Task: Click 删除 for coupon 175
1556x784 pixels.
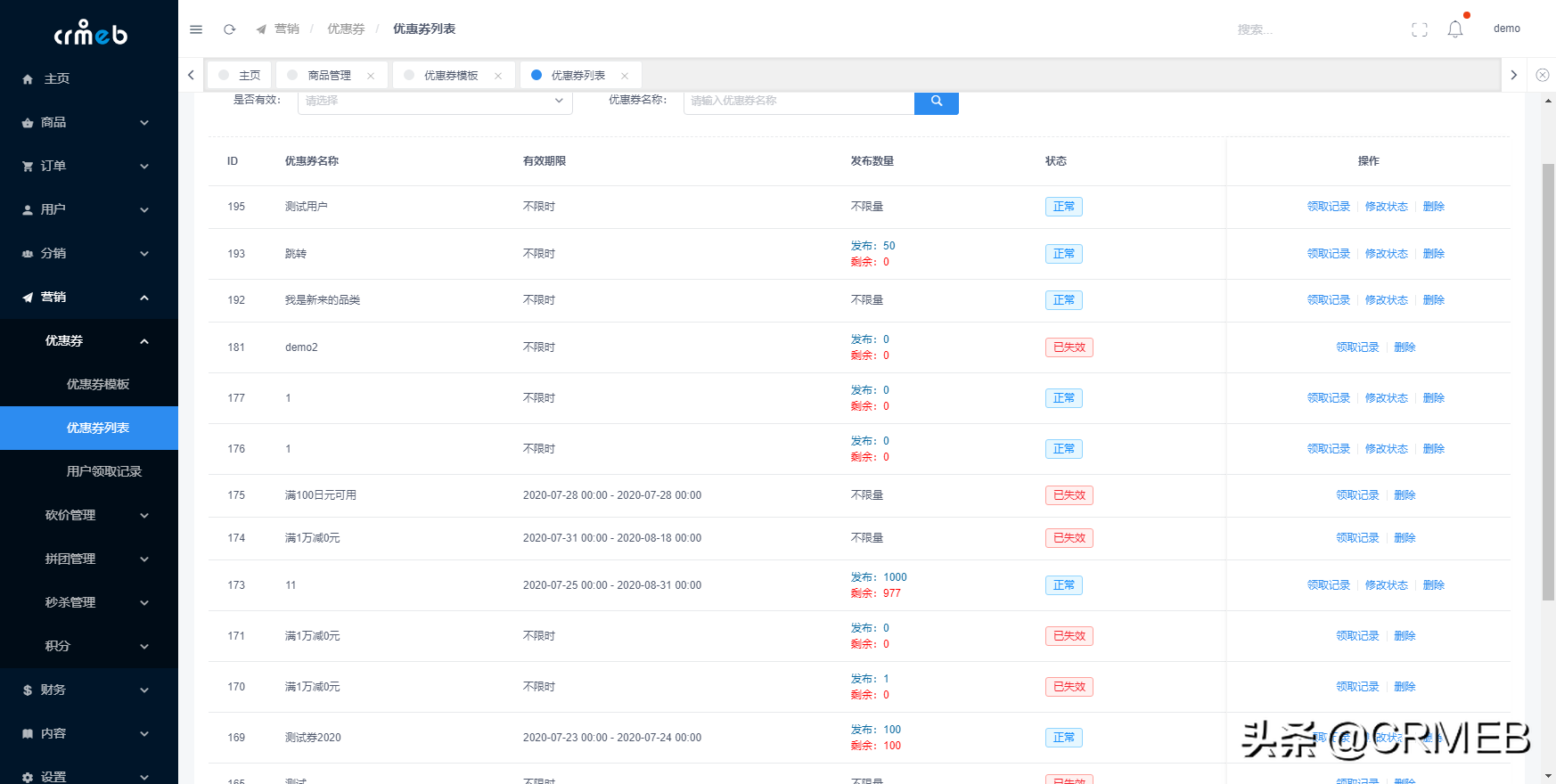Action: click(x=1404, y=495)
